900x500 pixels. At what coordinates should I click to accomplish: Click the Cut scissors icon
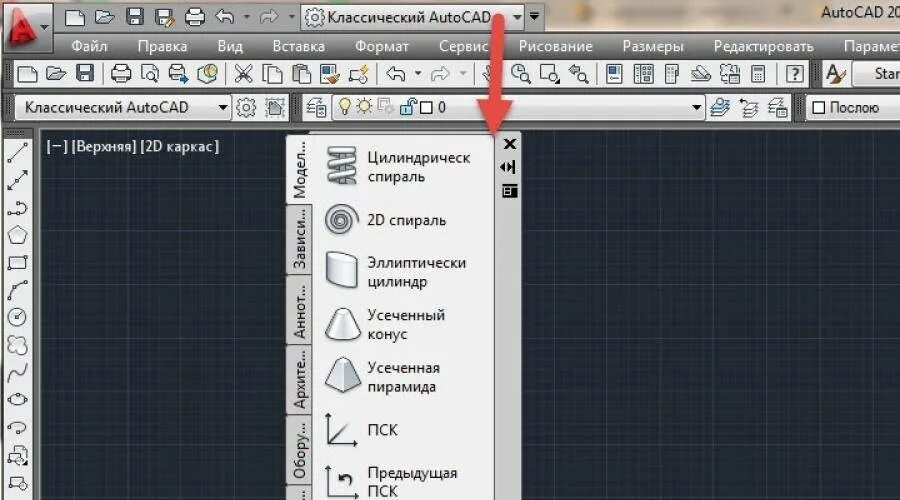click(243, 73)
